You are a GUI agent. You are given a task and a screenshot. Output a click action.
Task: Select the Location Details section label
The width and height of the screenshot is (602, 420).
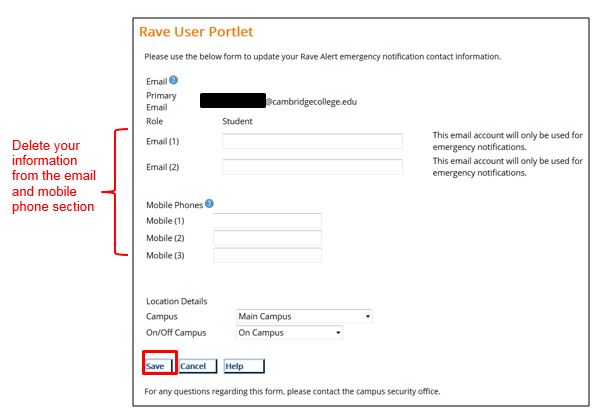coord(177,301)
